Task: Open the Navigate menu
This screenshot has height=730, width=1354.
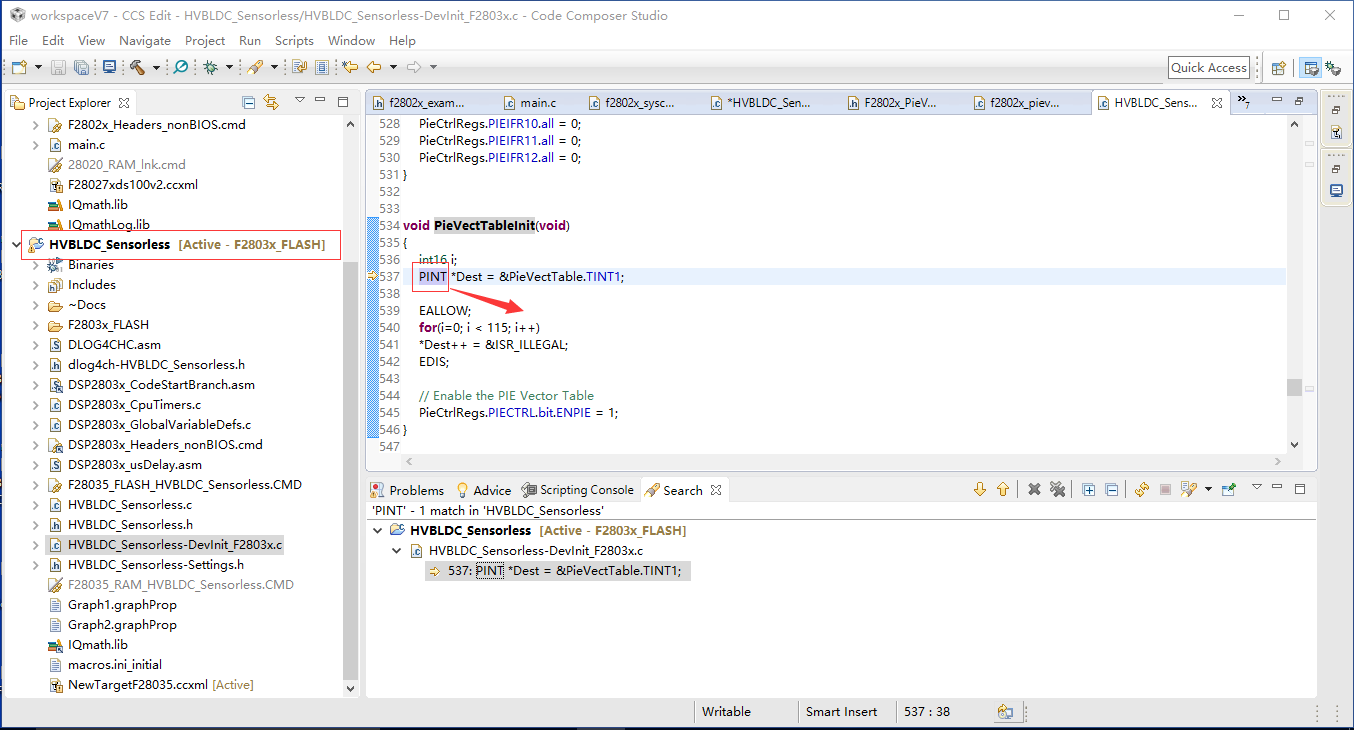Action: point(145,41)
